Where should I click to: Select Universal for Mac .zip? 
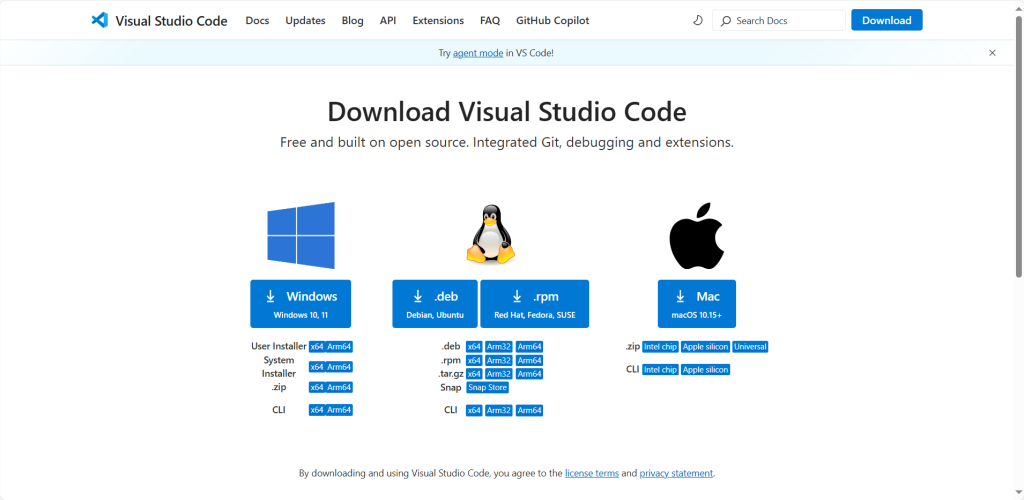point(750,347)
